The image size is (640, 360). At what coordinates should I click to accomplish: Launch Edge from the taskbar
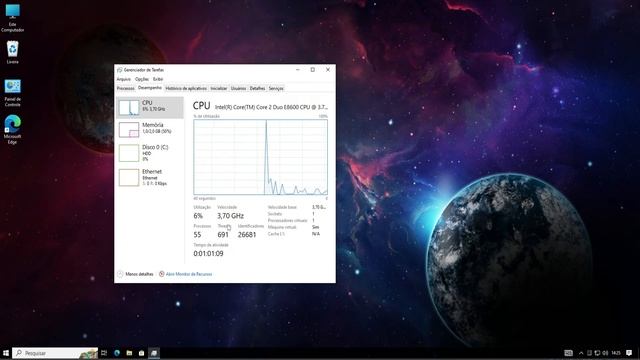117,353
